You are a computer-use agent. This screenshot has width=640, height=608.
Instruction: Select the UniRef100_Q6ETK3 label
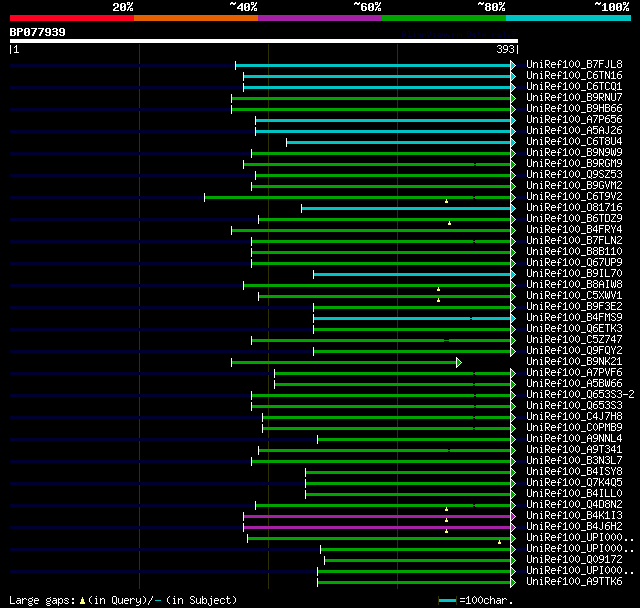coord(574,329)
